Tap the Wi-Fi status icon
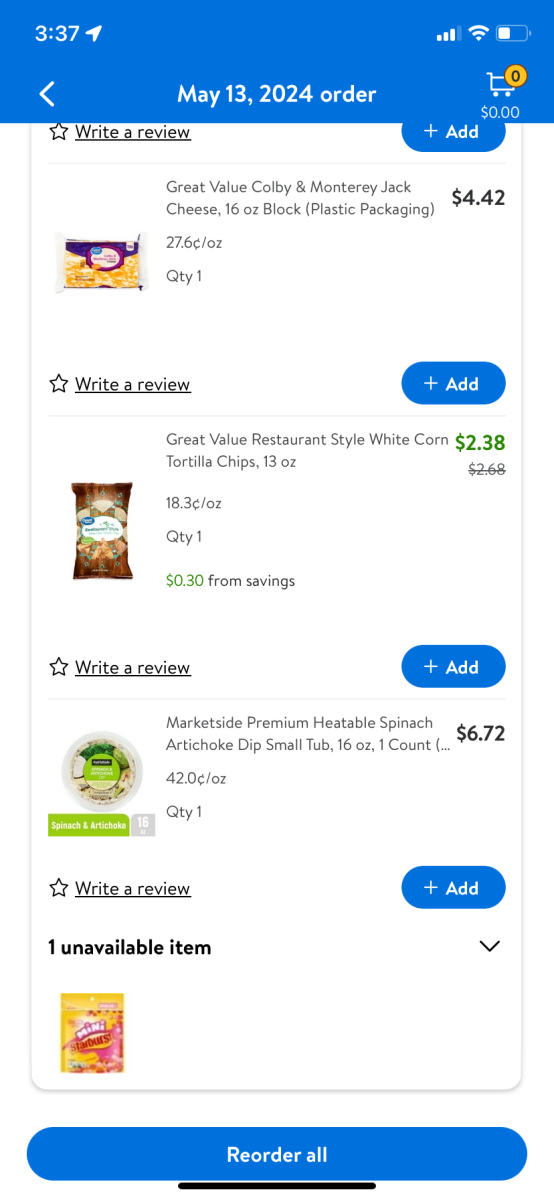Screen dimensions: 554x1200 pyautogui.click(x=478, y=34)
